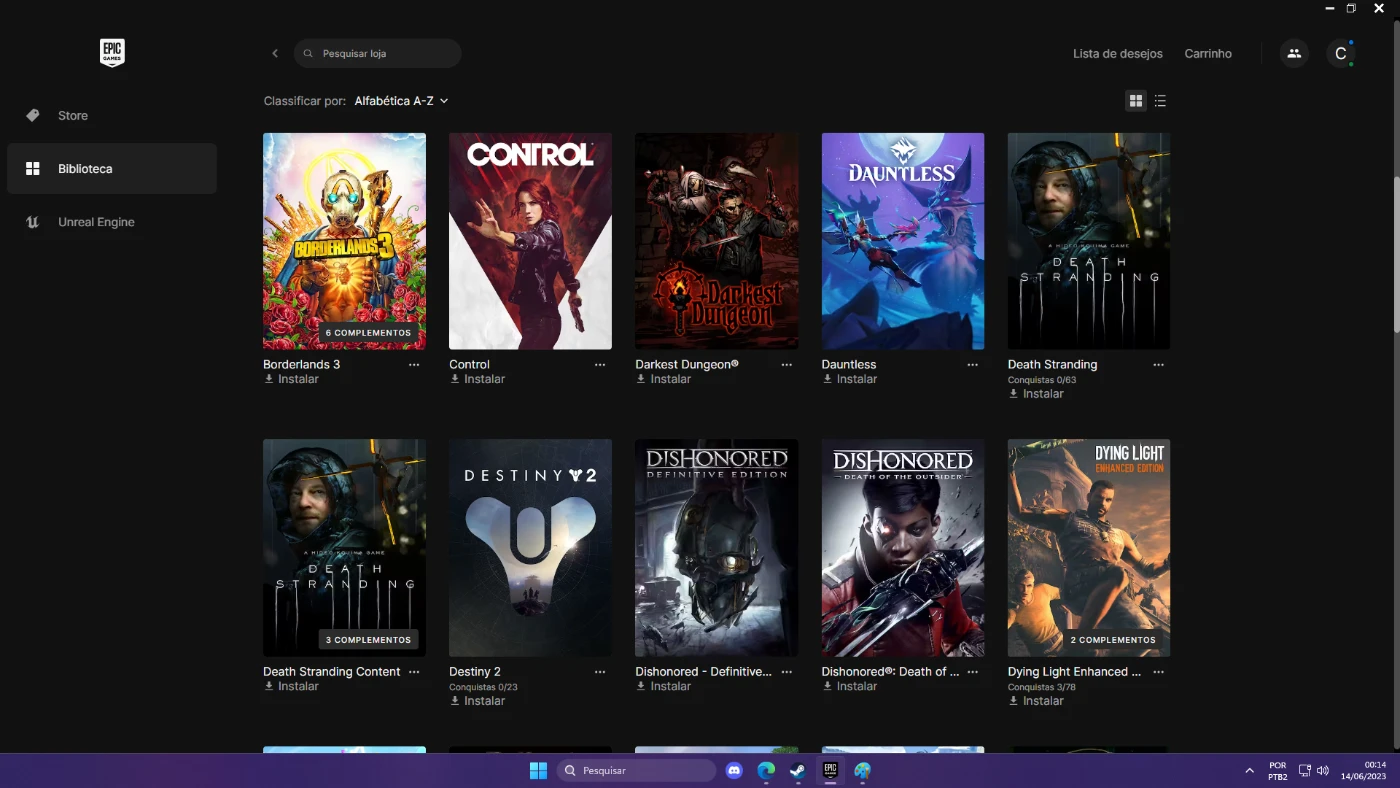Open the Store section in sidebar
Image resolution: width=1400 pixels, height=788 pixels.
click(112, 116)
